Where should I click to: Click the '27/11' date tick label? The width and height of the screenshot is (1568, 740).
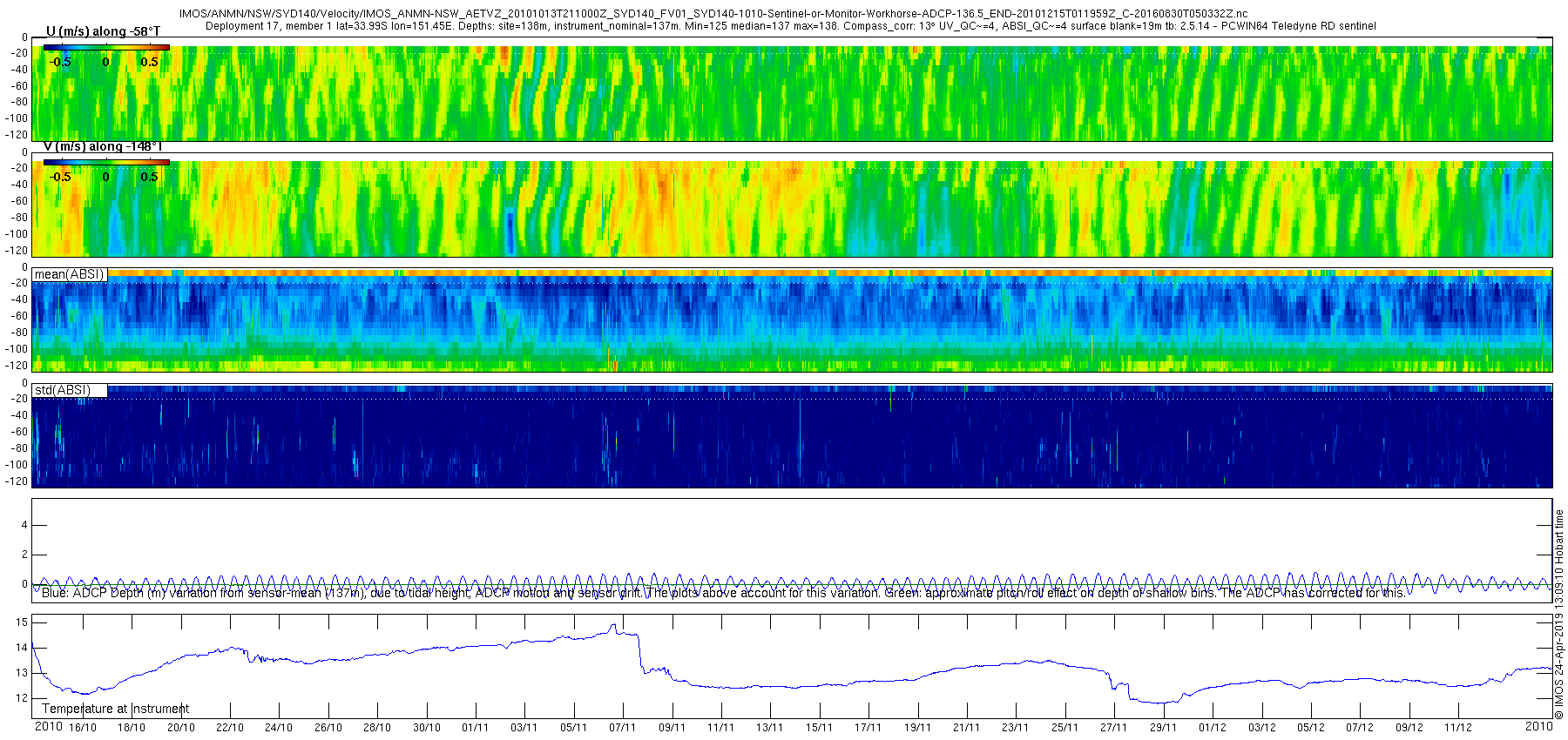[x=1114, y=728]
